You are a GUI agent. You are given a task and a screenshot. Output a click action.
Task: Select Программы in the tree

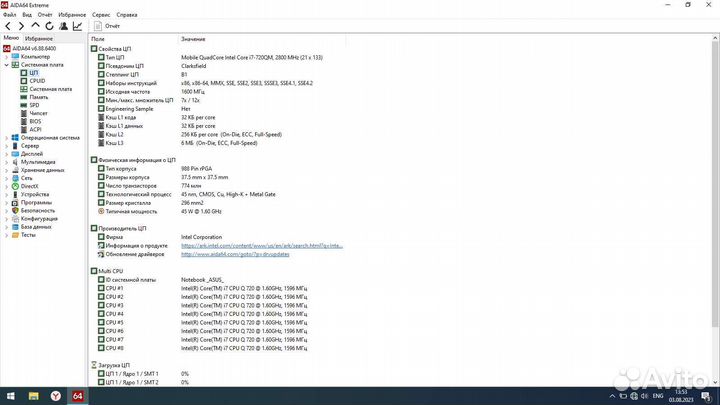pyautogui.click(x=36, y=202)
